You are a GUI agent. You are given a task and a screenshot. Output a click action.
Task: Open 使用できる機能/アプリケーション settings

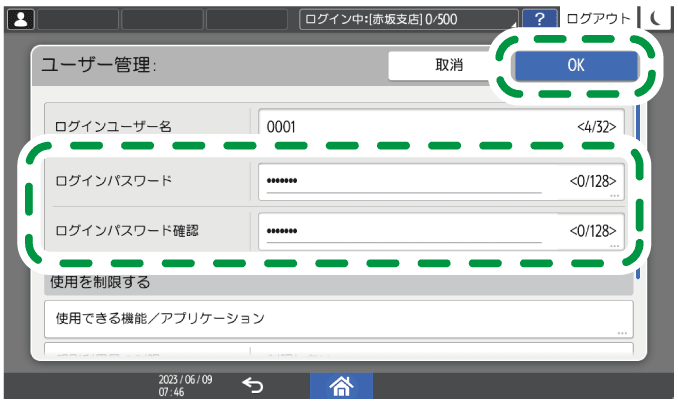pos(339,319)
